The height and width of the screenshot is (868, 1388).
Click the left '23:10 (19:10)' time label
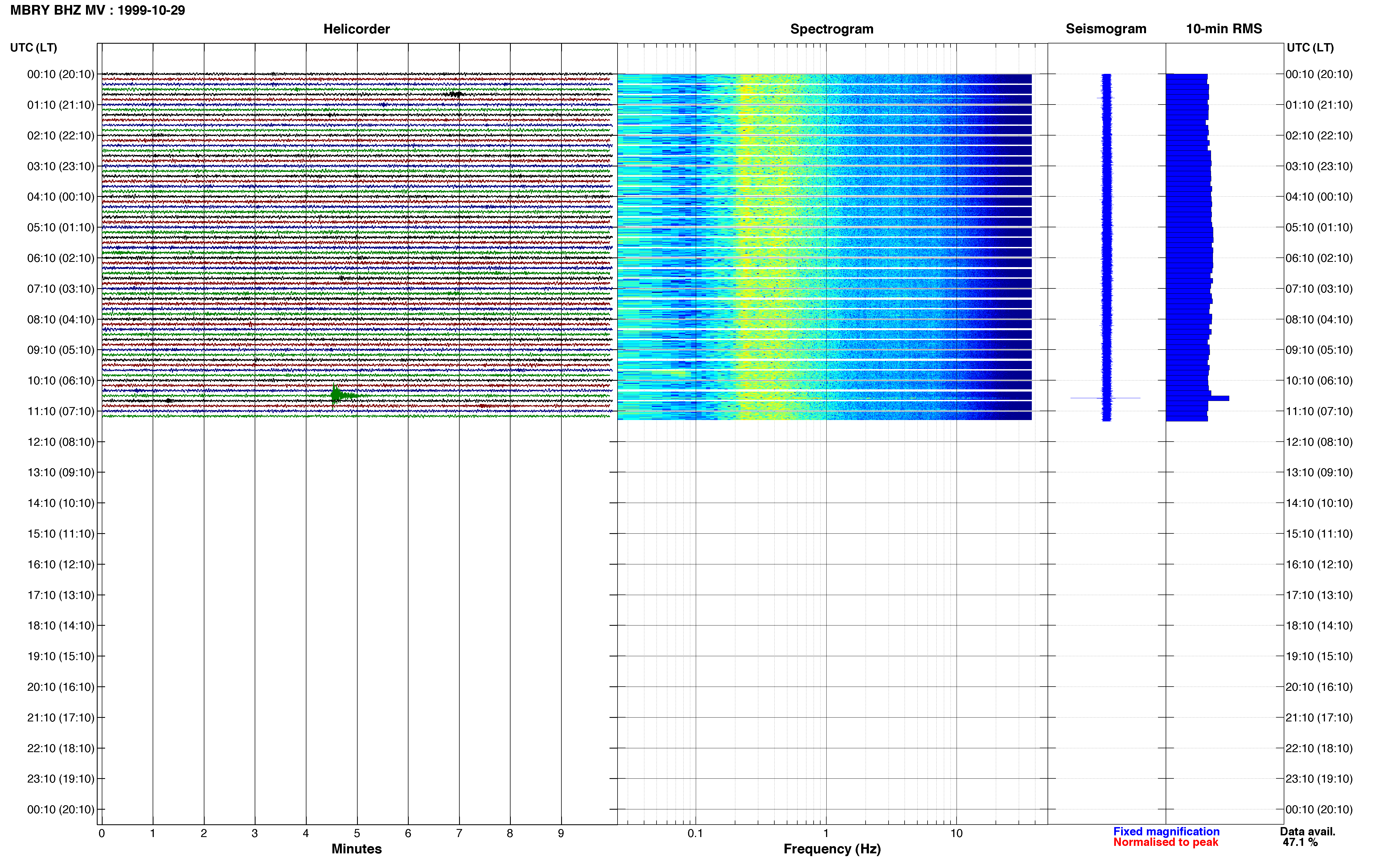tap(61, 778)
